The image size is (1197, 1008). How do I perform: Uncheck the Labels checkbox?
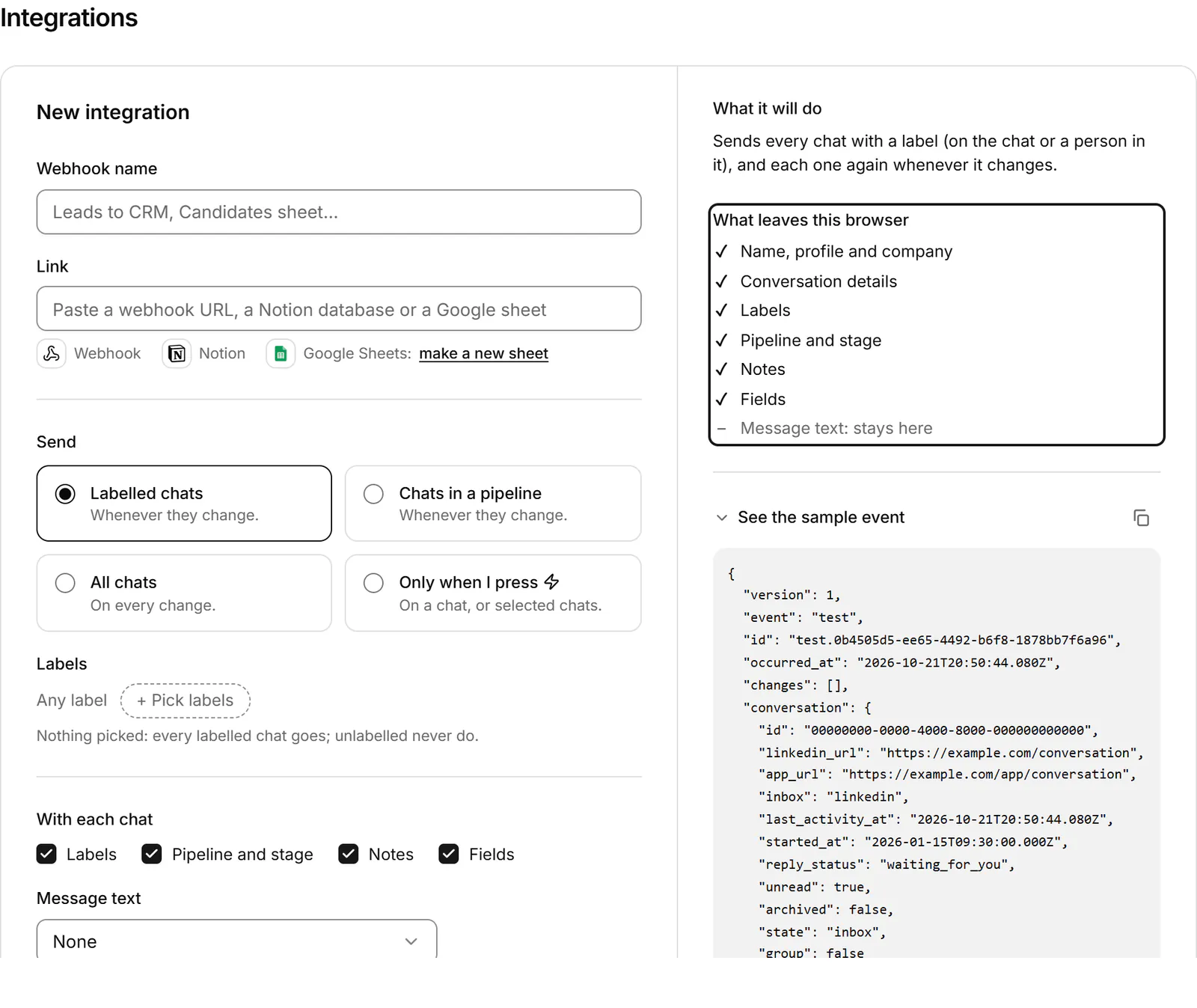tap(46, 854)
